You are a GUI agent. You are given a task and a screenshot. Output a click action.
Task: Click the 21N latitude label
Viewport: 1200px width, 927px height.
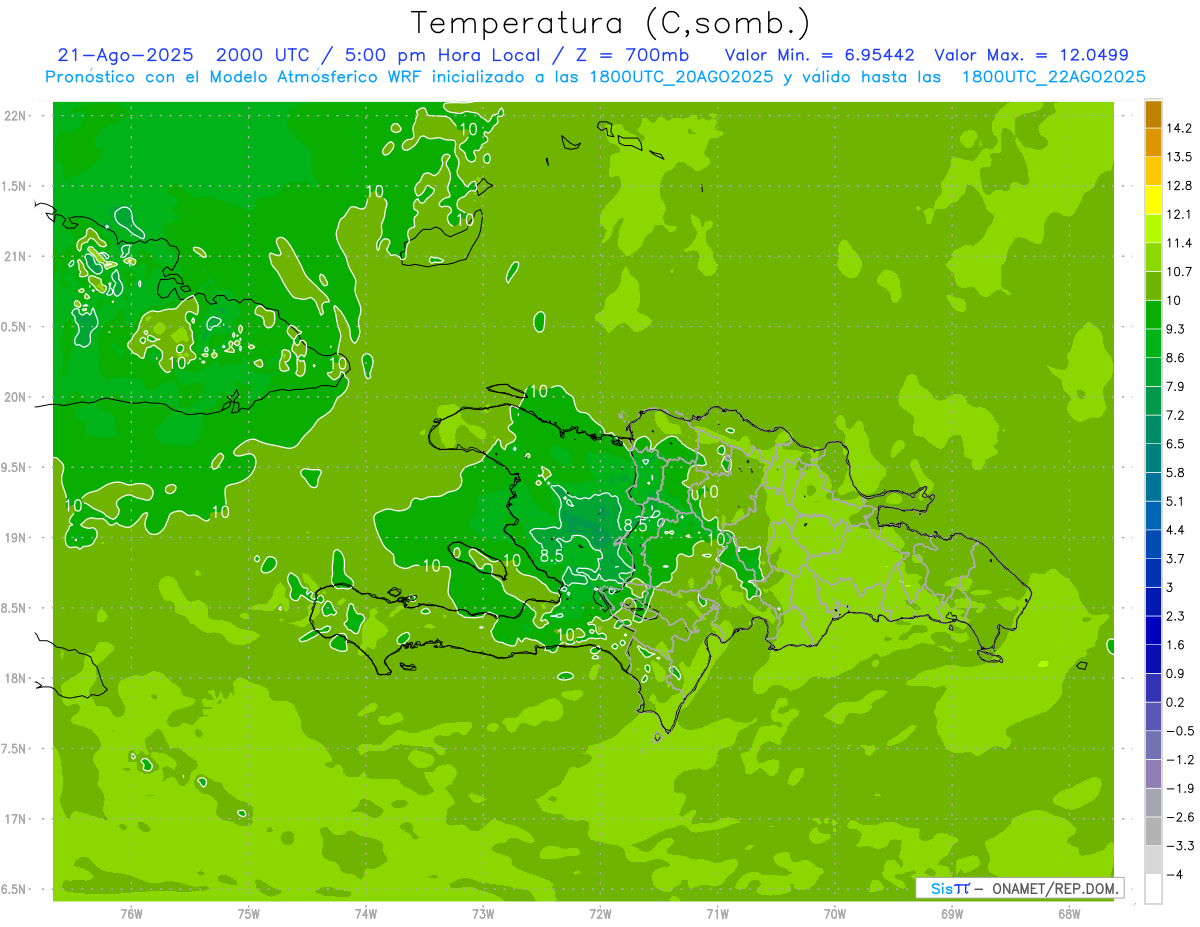point(16,256)
